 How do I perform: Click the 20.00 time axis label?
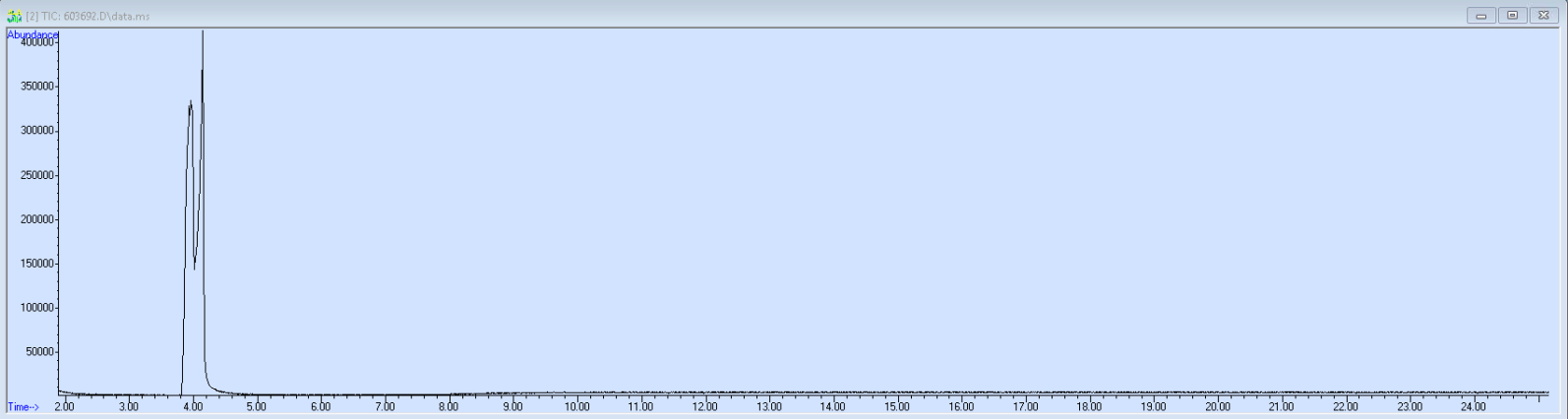1217,407
